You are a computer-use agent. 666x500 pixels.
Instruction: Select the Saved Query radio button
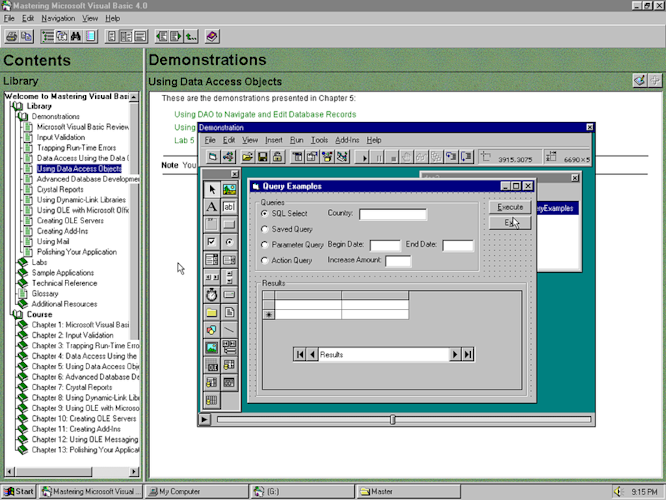tap(265, 229)
